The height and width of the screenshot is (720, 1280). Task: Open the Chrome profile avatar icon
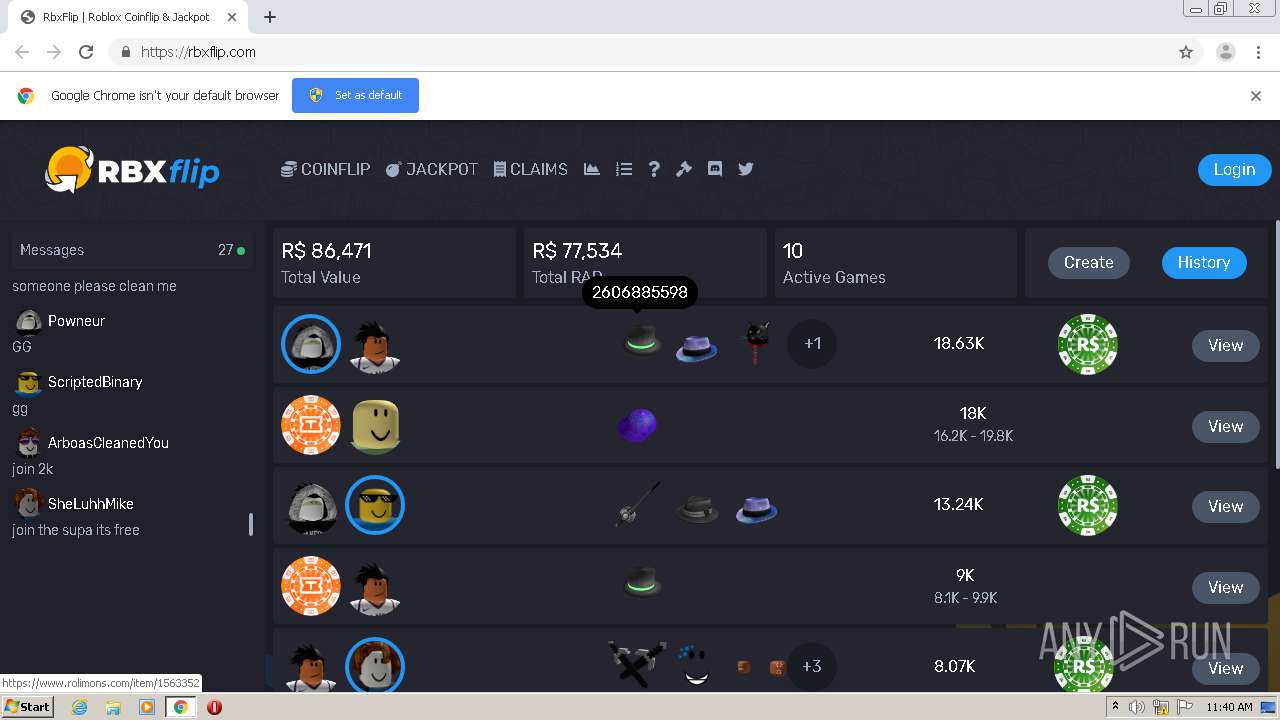tap(1226, 52)
